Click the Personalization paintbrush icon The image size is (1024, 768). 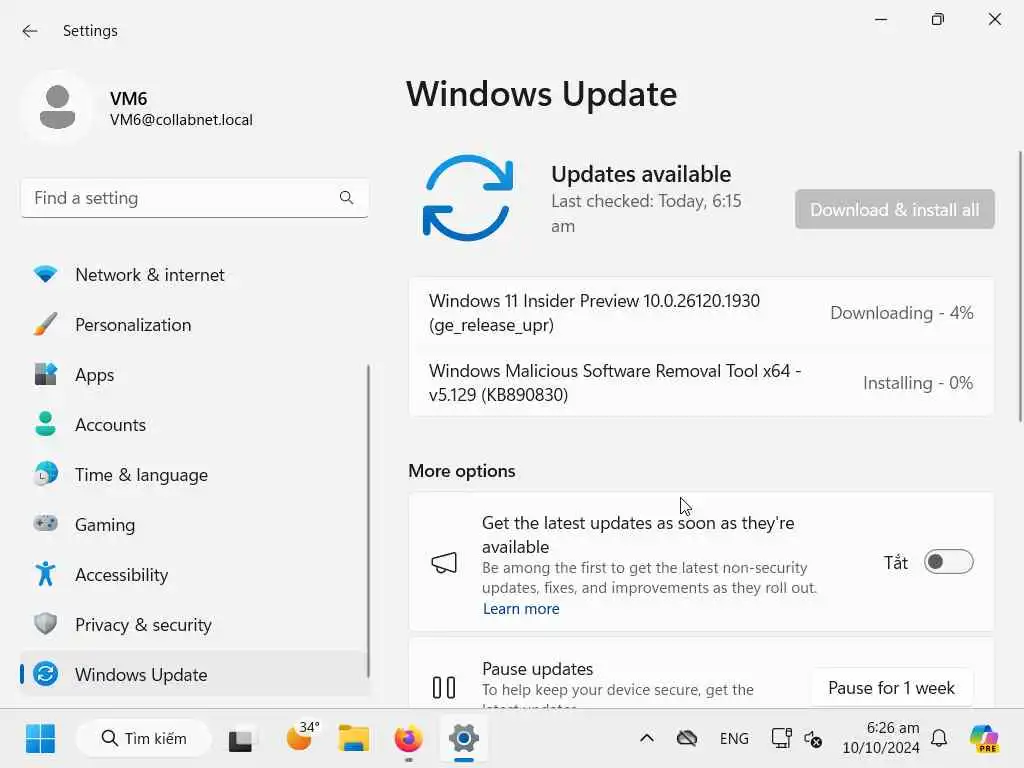(x=45, y=324)
